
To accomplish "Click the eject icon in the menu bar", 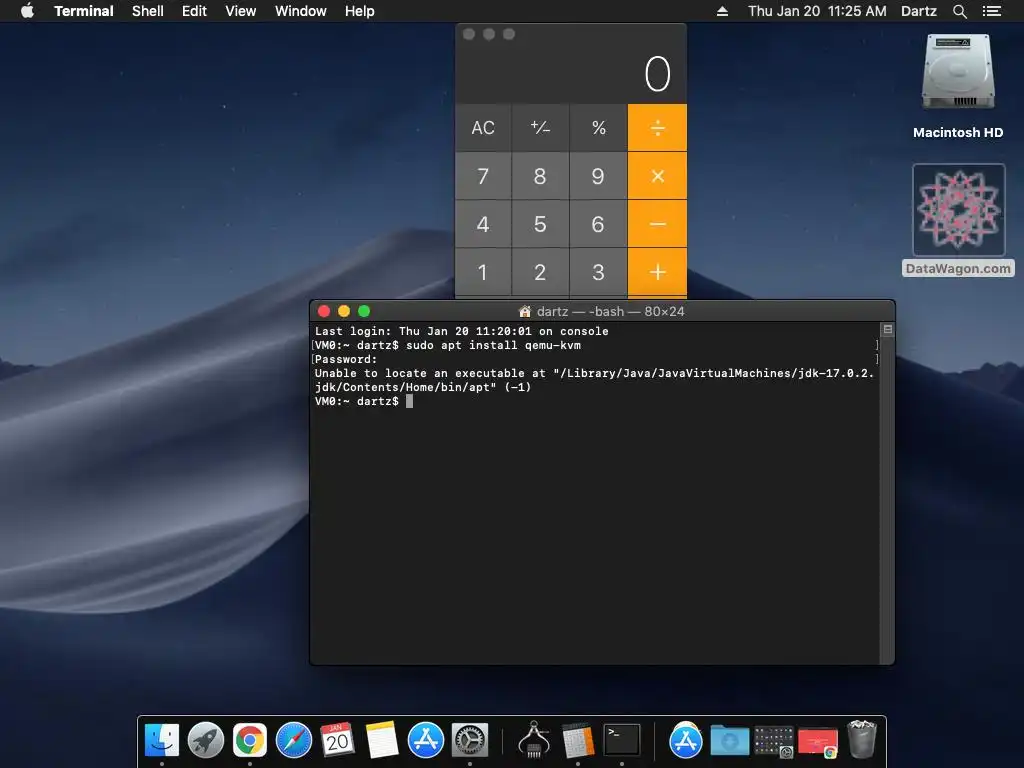I will [x=722, y=11].
